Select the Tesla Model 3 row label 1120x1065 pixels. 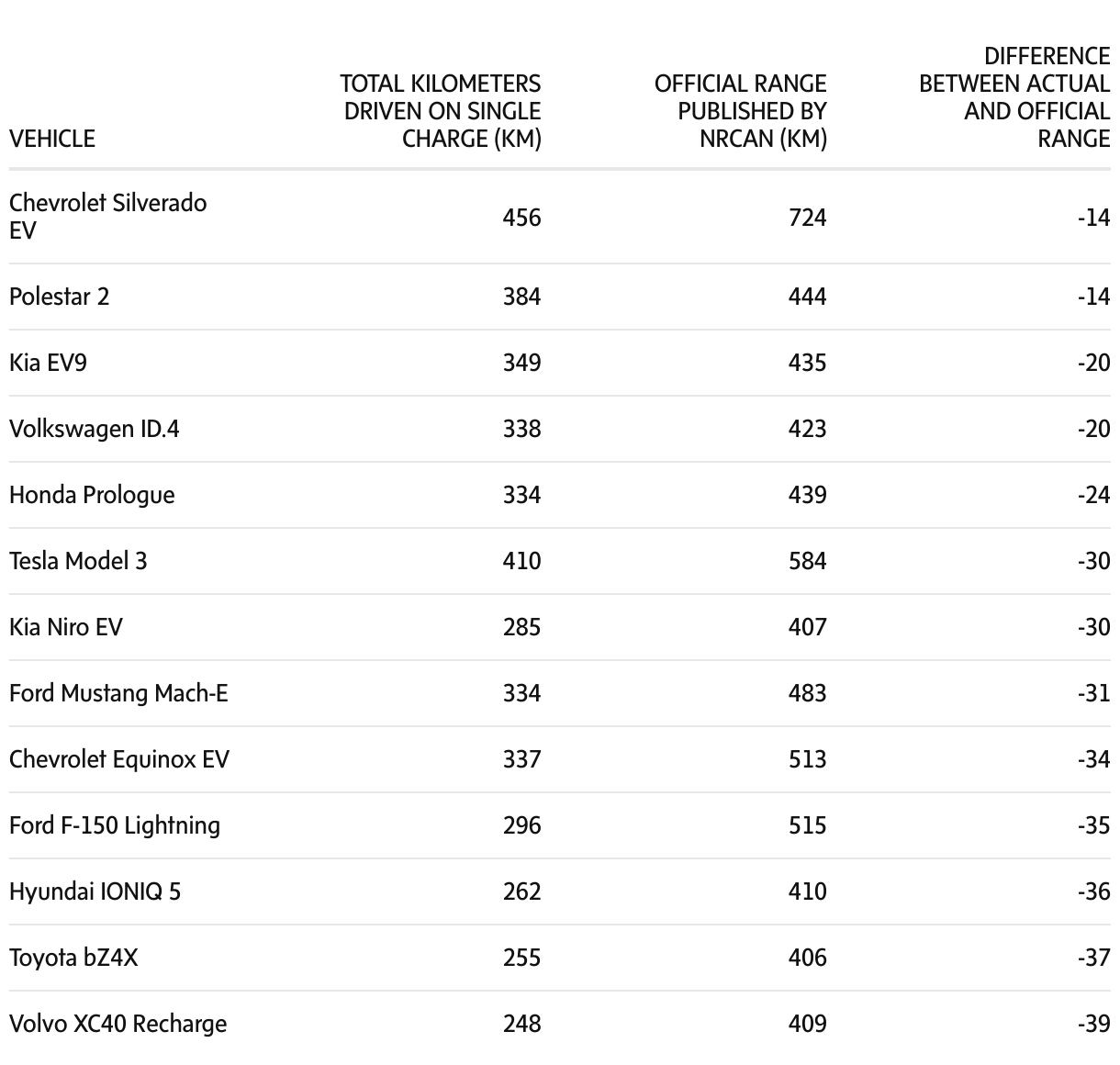pos(78,561)
